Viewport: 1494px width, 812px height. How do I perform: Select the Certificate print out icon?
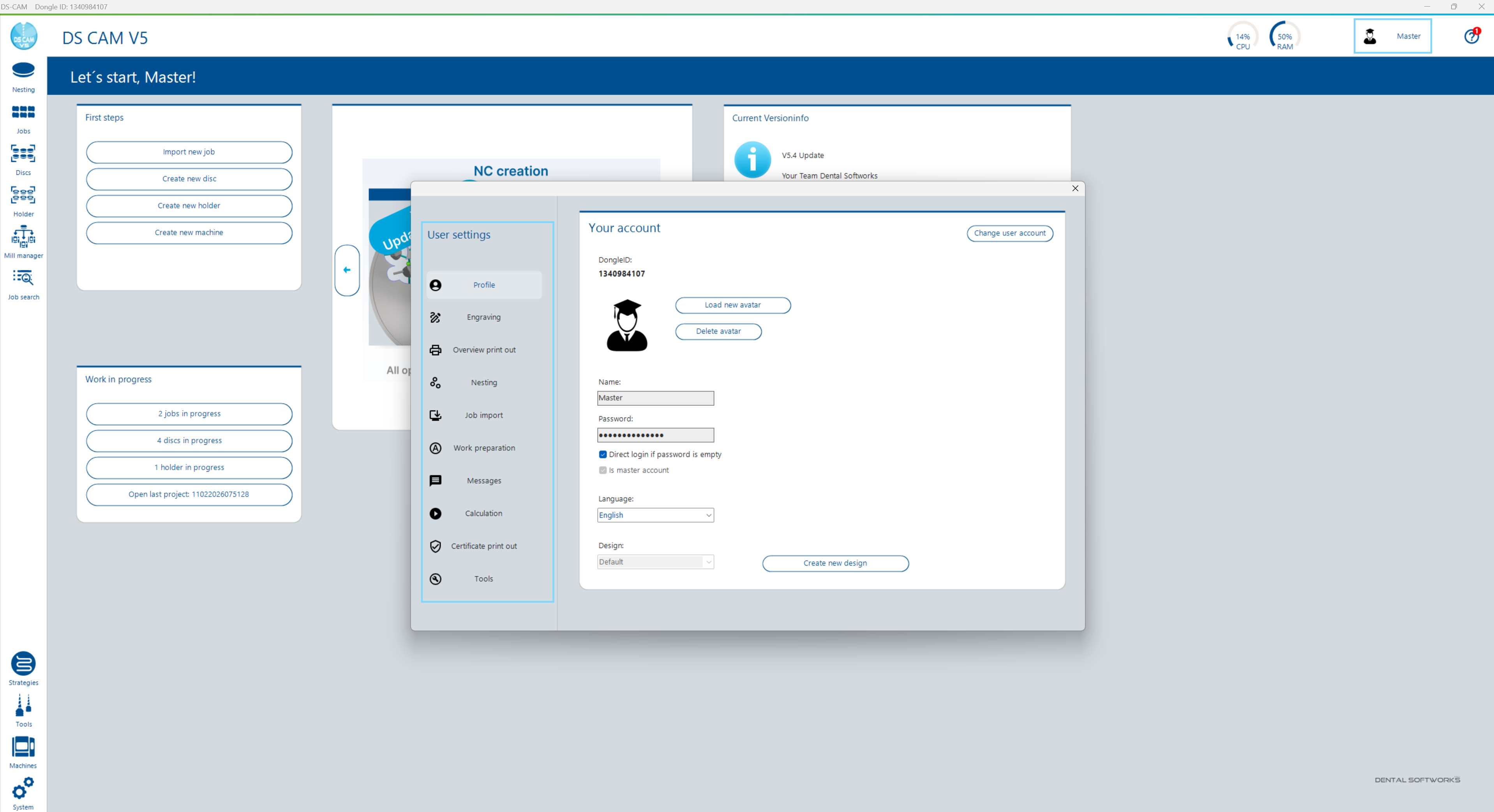pos(436,546)
